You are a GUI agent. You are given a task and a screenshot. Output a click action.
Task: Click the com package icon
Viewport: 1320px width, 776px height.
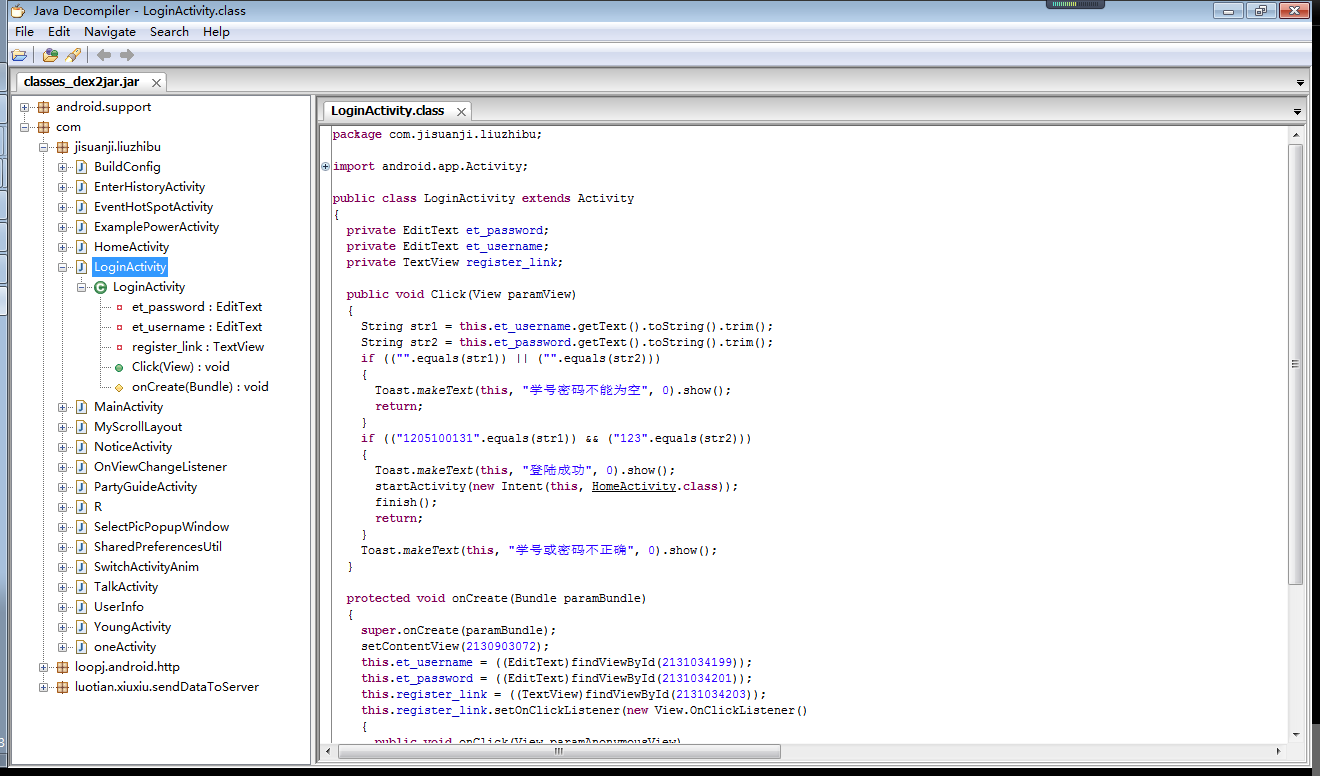tap(43, 127)
